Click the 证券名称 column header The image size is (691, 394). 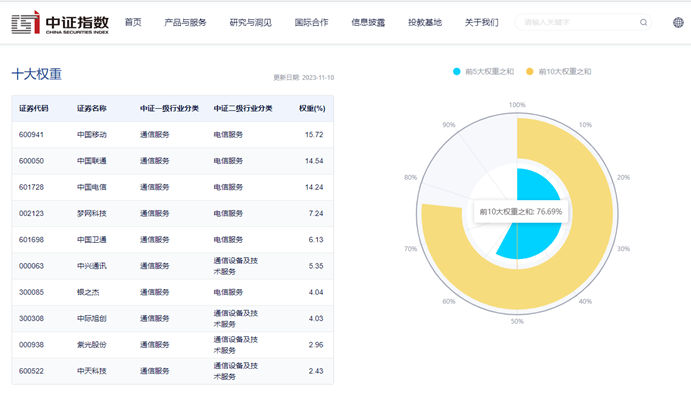[x=92, y=108]
